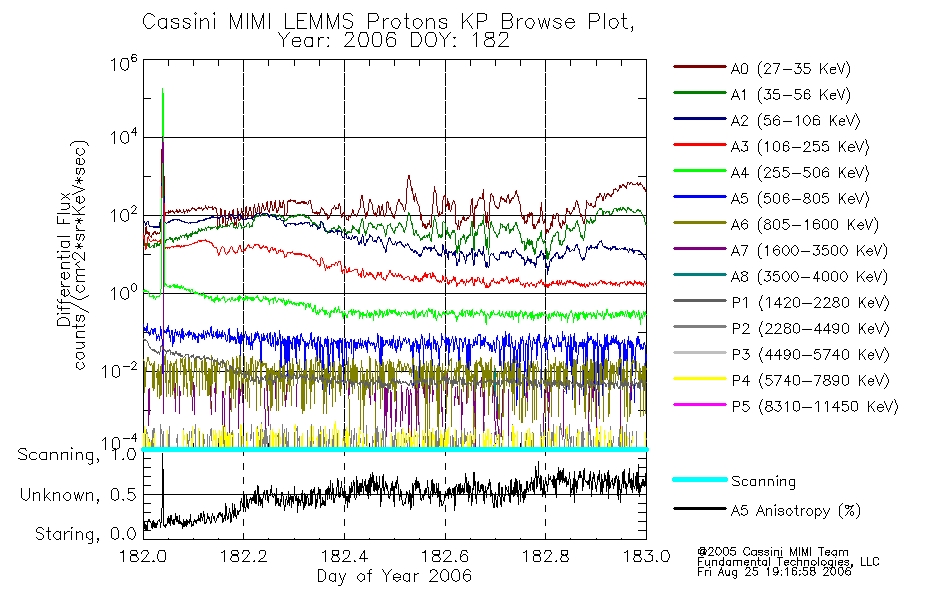Click the Fri Aug 25 19:16:58 2006 timestamp
This screenshot has height=600, width=950.
774,572
